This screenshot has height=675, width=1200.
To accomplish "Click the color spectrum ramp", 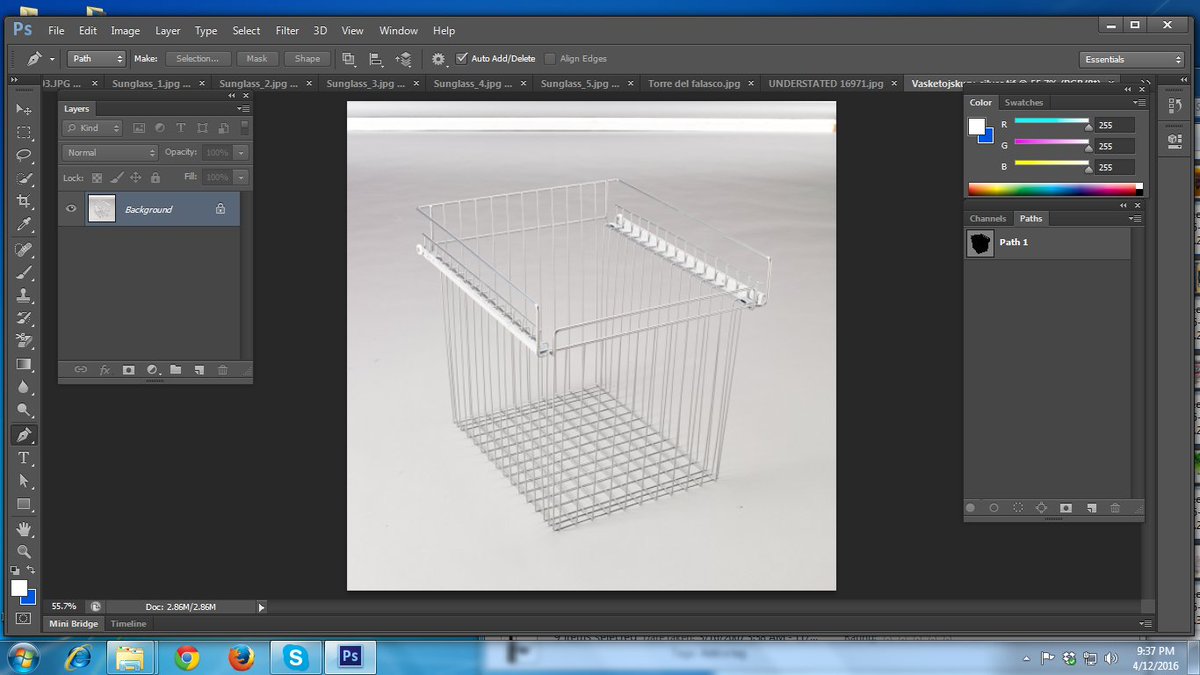I will (x=1054, y=189).
